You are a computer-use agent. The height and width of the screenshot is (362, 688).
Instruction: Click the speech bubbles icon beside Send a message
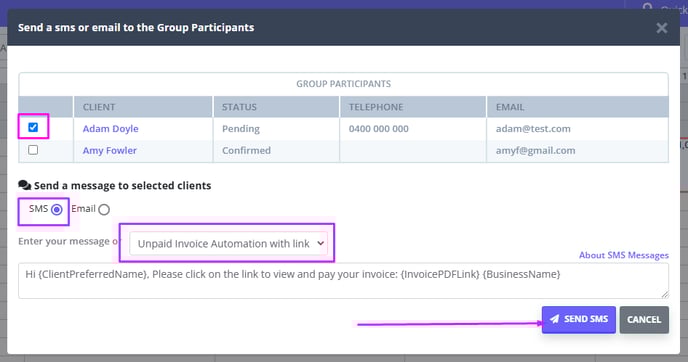[25, 186]
